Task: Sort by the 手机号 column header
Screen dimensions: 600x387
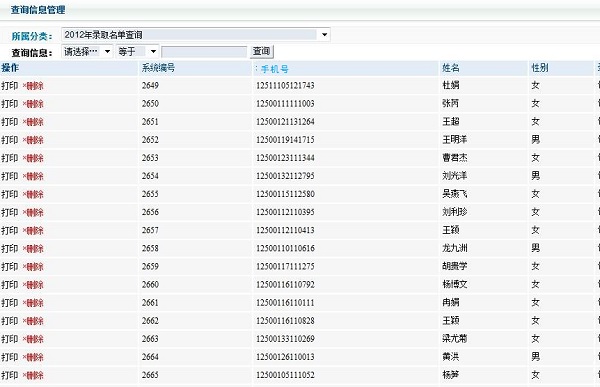Action: pyautogui.click(x=275, y=69)
